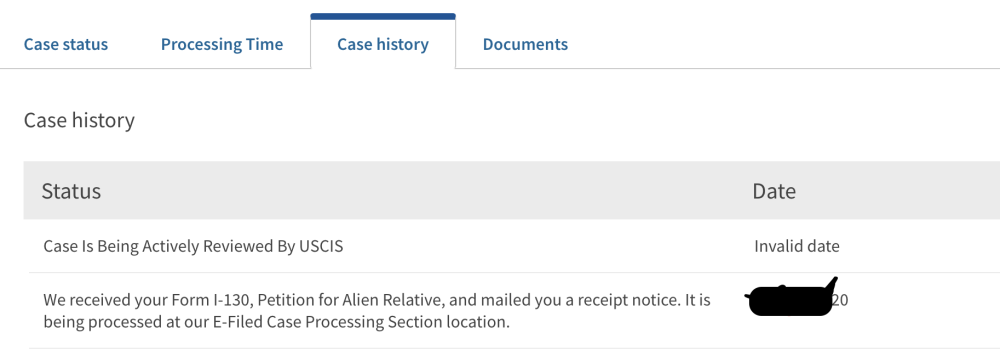Click the Status column header
Screen dimensions: 1000x362
pyautogui.click(x=71, y=191)
